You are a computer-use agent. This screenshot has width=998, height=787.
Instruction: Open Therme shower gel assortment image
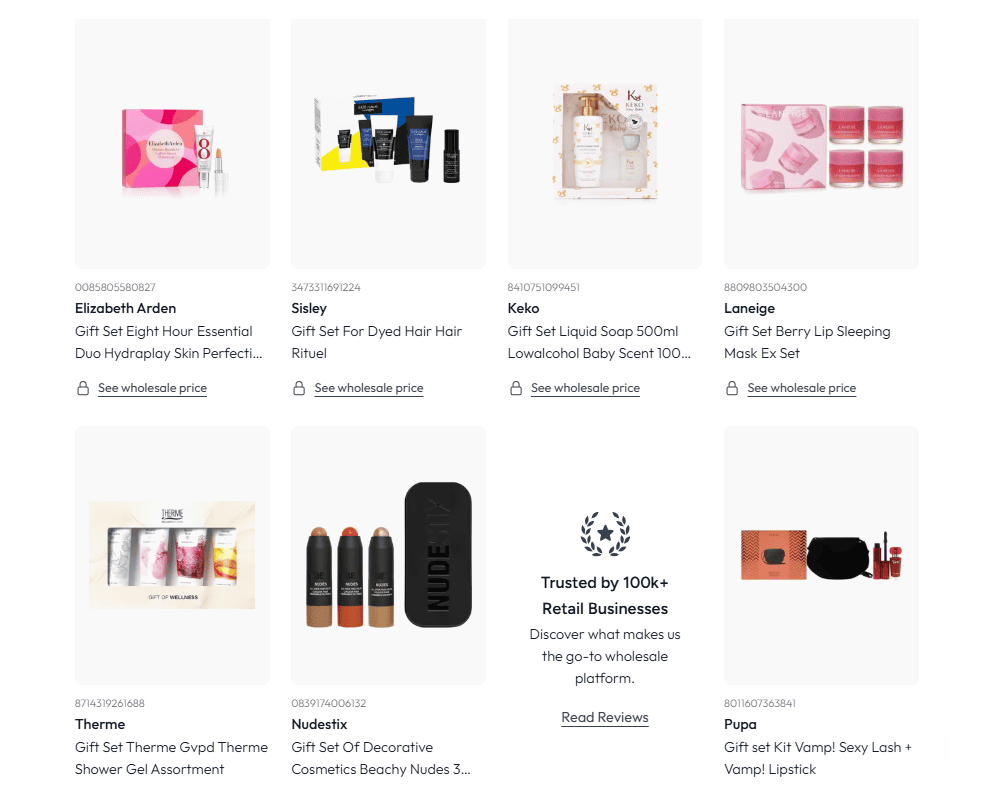172,555
